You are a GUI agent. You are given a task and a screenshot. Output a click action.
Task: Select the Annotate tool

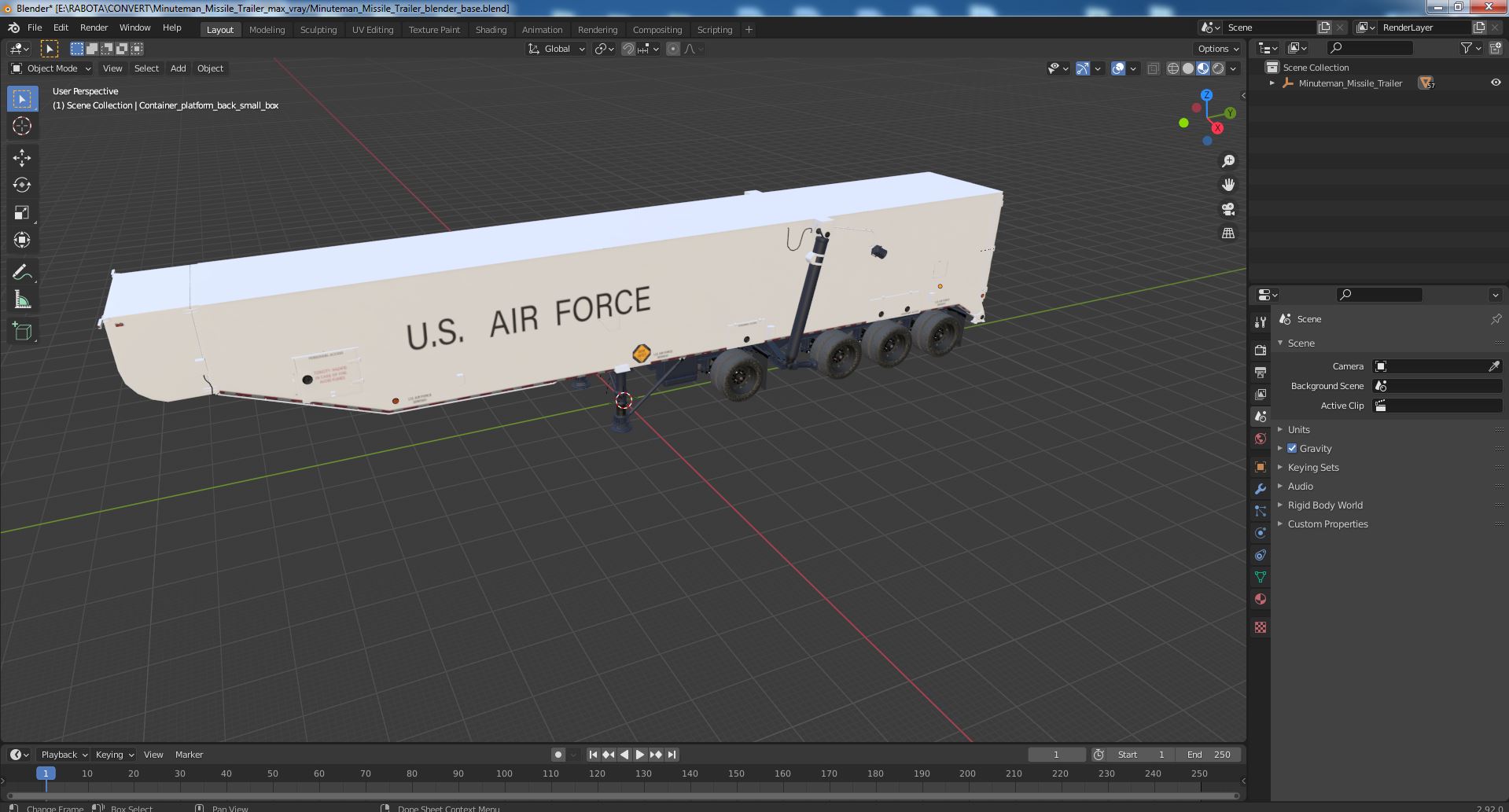[x=22, y=273]
